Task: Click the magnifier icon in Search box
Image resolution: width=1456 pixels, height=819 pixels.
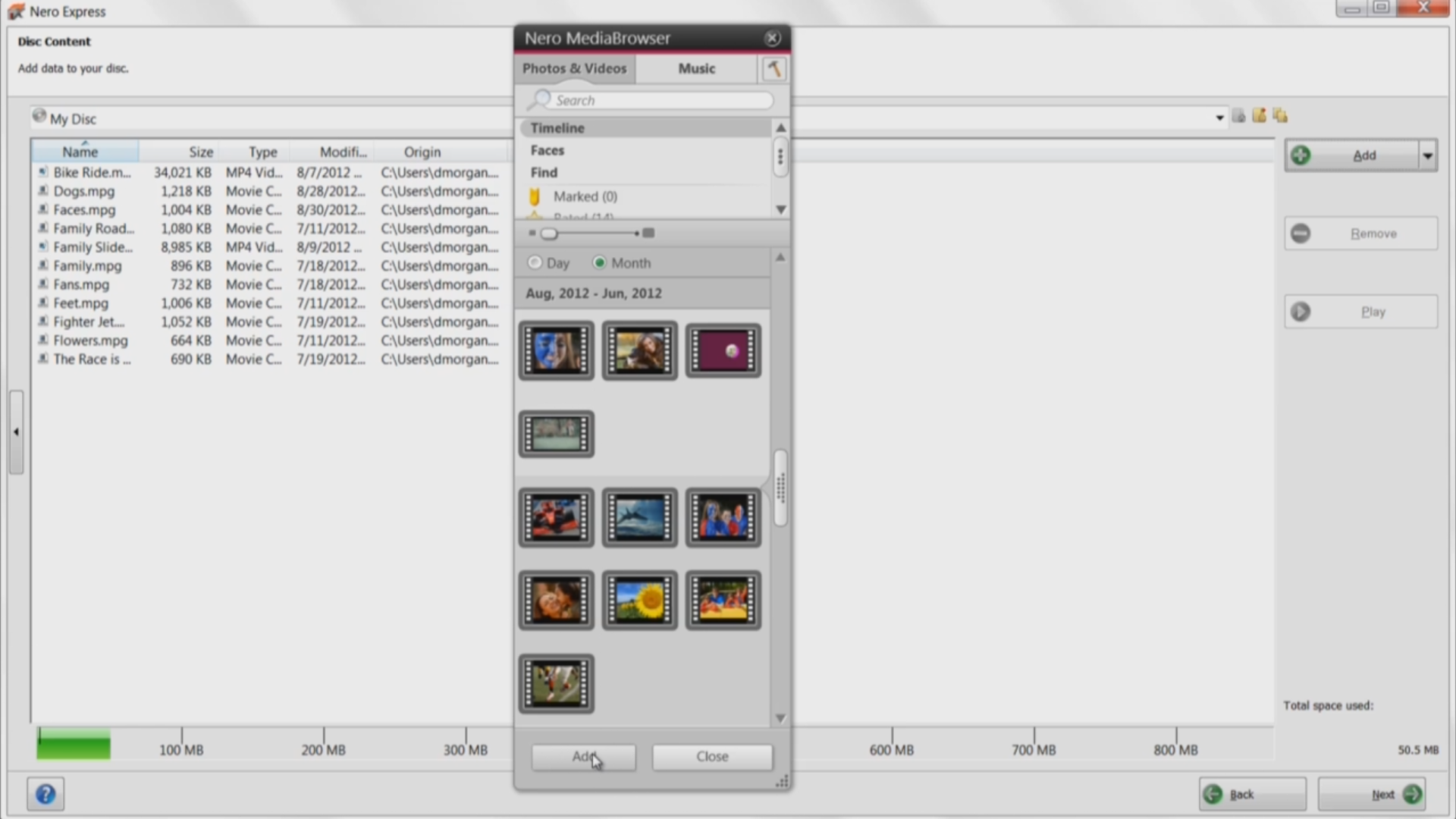Action: [541, 99]
